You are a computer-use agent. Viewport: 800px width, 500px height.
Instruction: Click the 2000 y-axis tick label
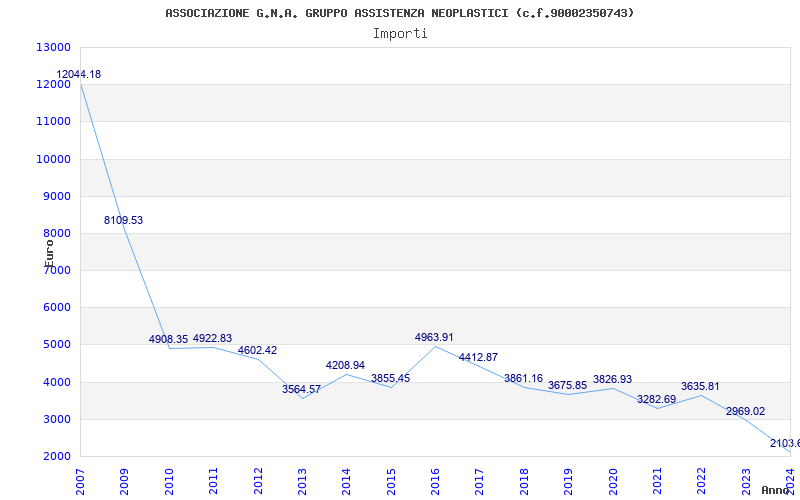click(x=56, y=457)
